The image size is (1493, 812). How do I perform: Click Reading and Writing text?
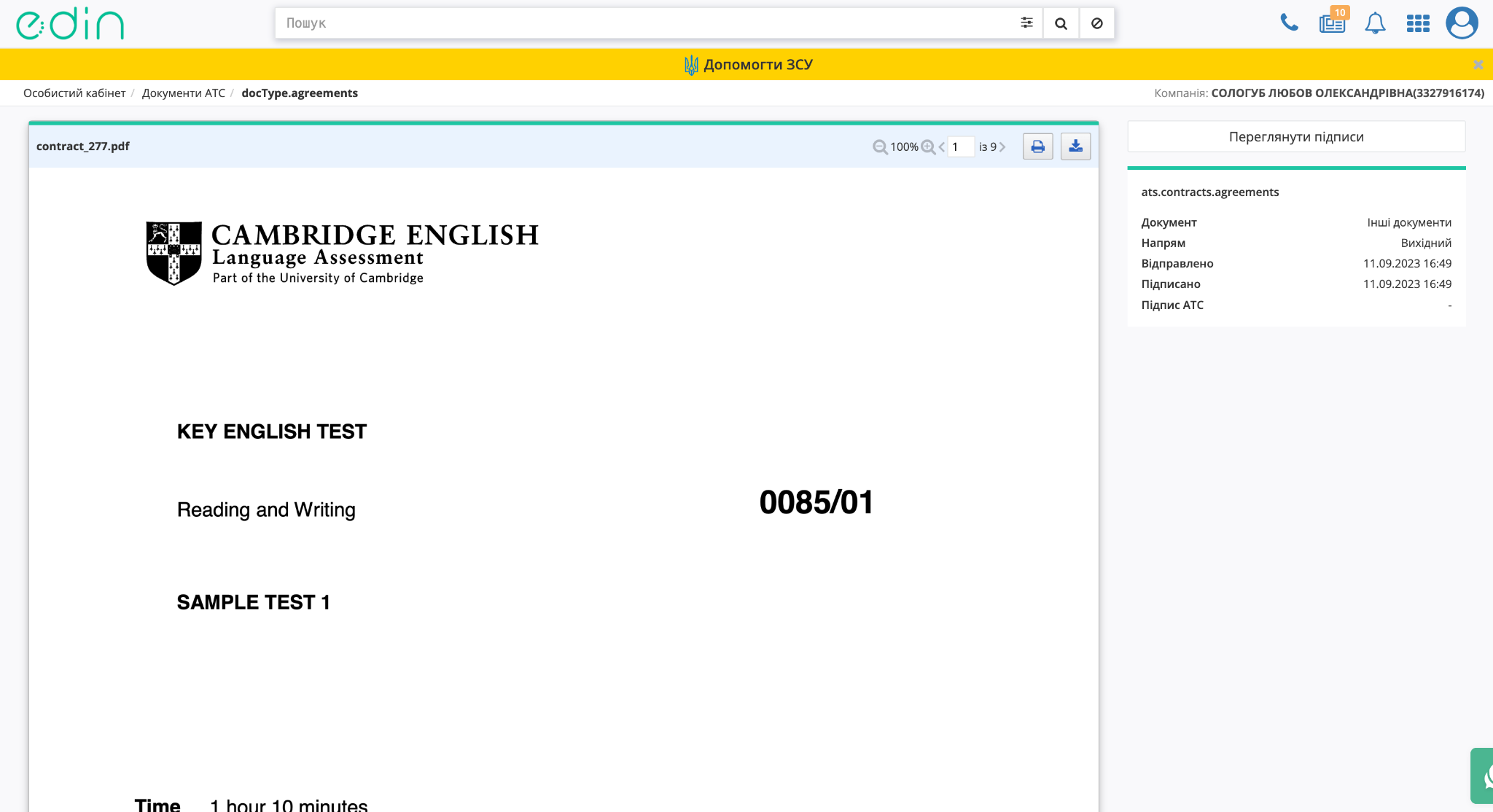point(266,510)
